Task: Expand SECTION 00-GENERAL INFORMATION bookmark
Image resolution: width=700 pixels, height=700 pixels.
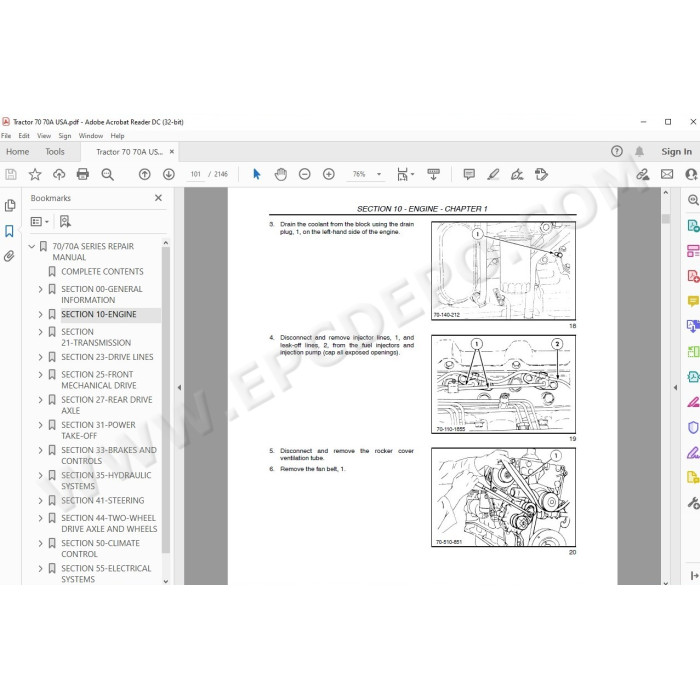Action: tap(40, 289)
